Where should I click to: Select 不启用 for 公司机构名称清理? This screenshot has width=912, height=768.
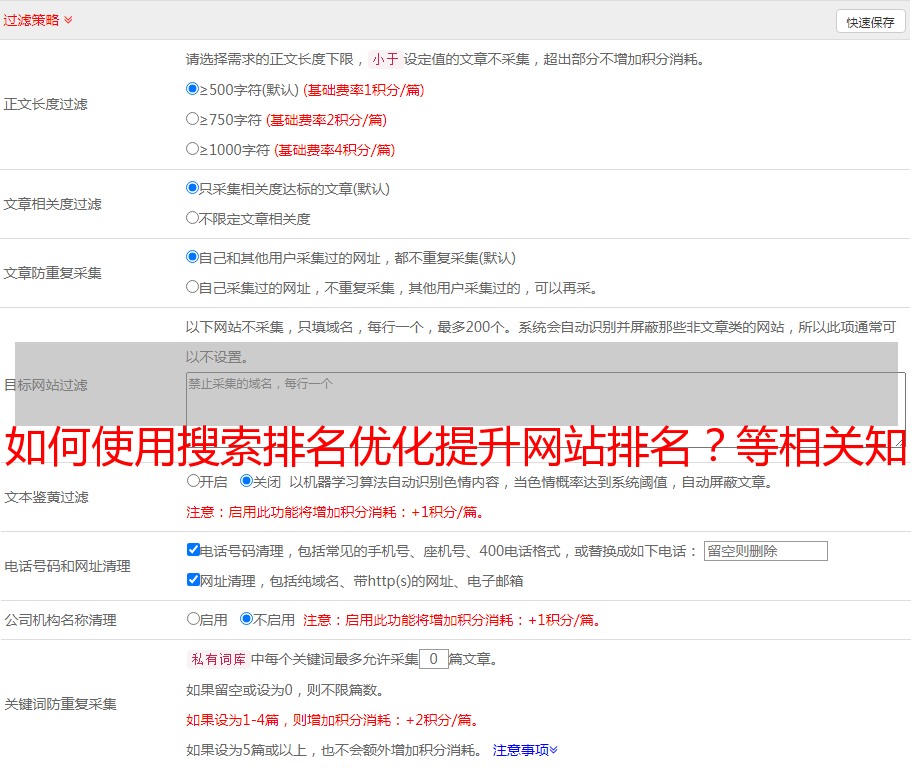tap(247, 619)
